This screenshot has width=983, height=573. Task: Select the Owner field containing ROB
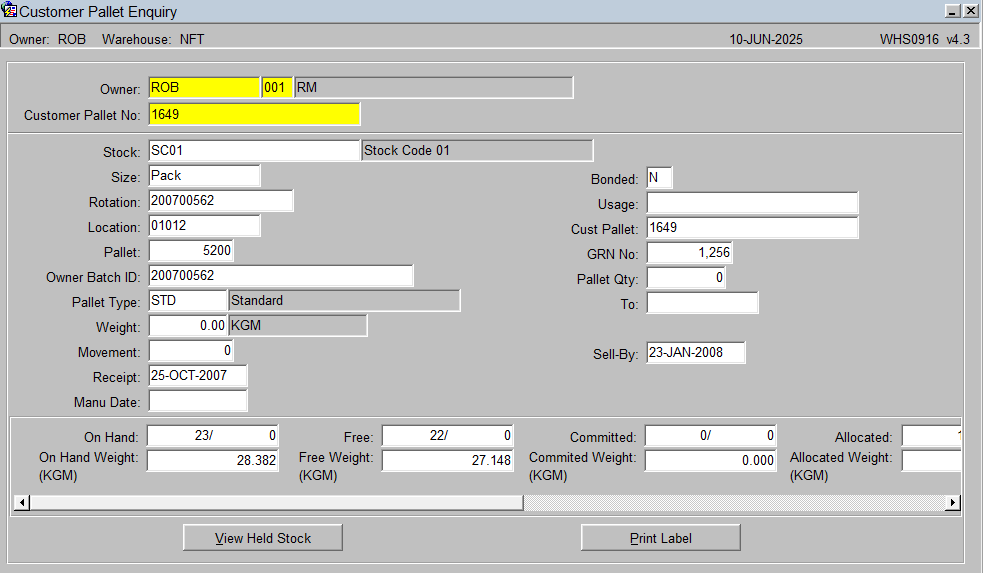pos(204,88)
